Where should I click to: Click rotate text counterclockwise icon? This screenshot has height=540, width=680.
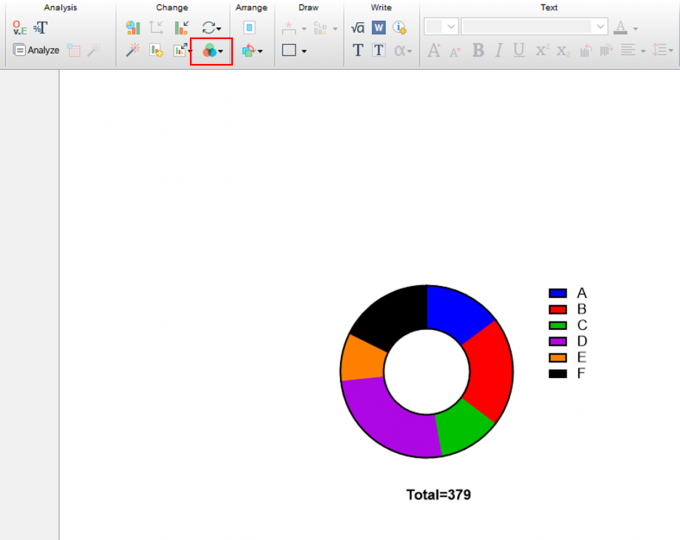(x=586, y=50)
